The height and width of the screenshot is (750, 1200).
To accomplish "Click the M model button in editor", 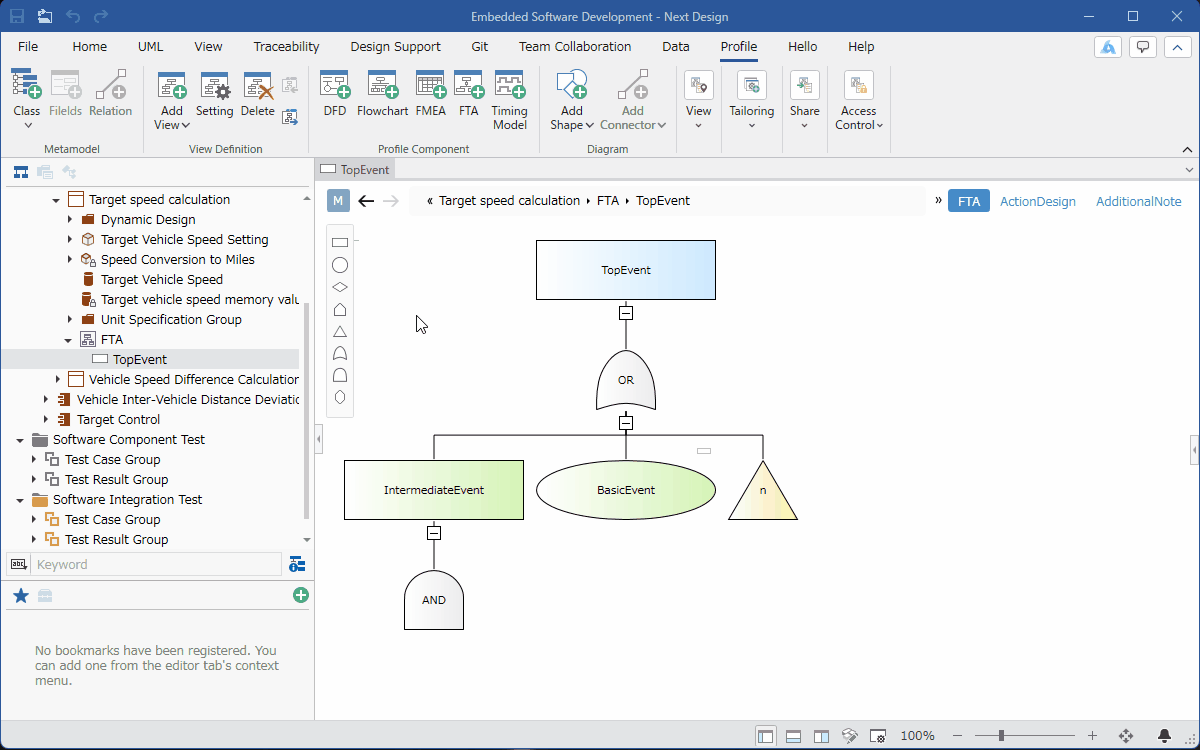I will point(338,201).
